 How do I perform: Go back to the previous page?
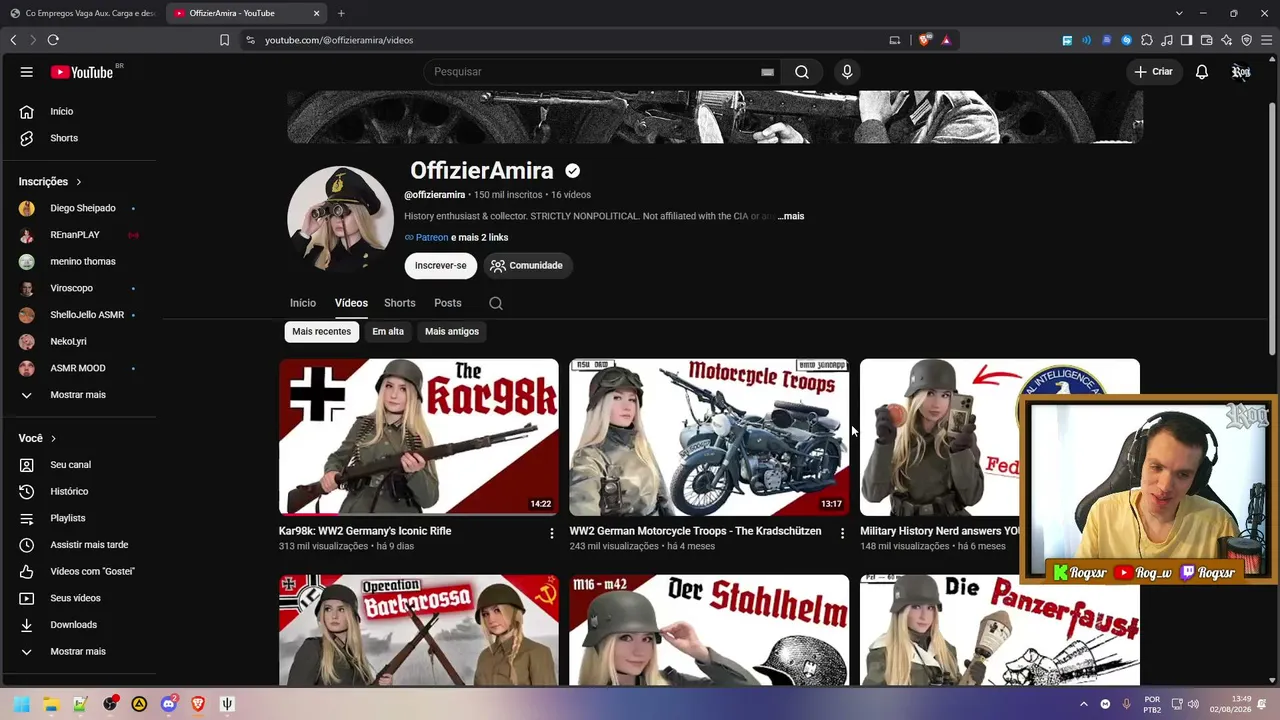(x=13, y=40)
